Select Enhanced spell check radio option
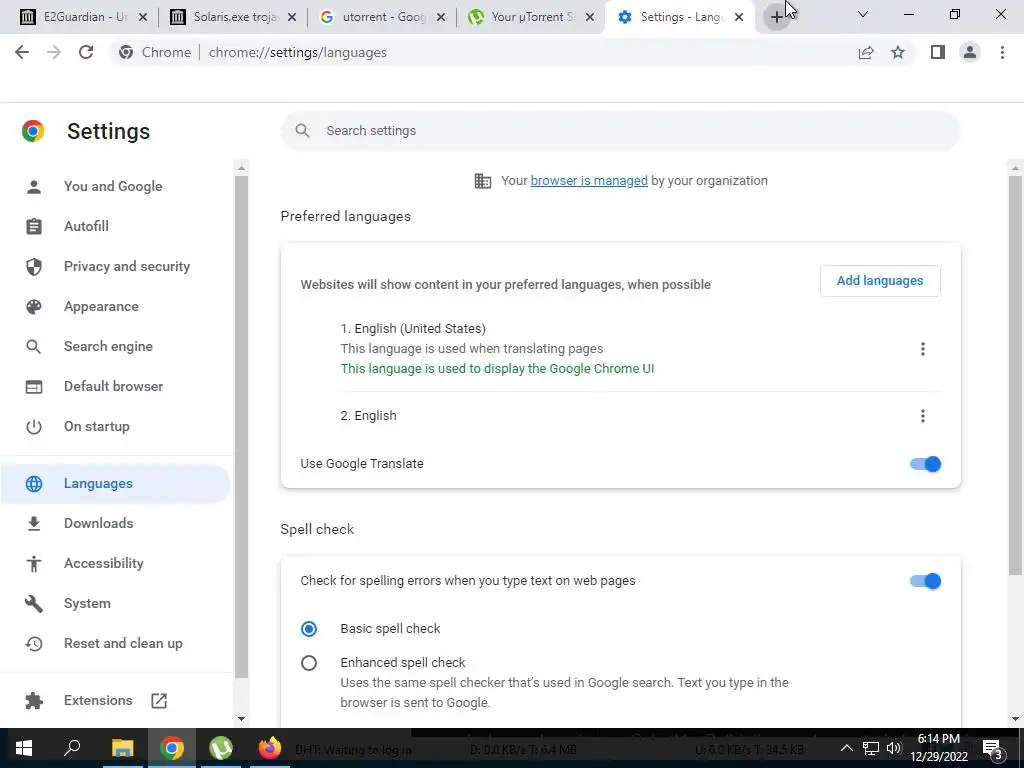Screen dimensions: 1024x768 pos(309,663)
